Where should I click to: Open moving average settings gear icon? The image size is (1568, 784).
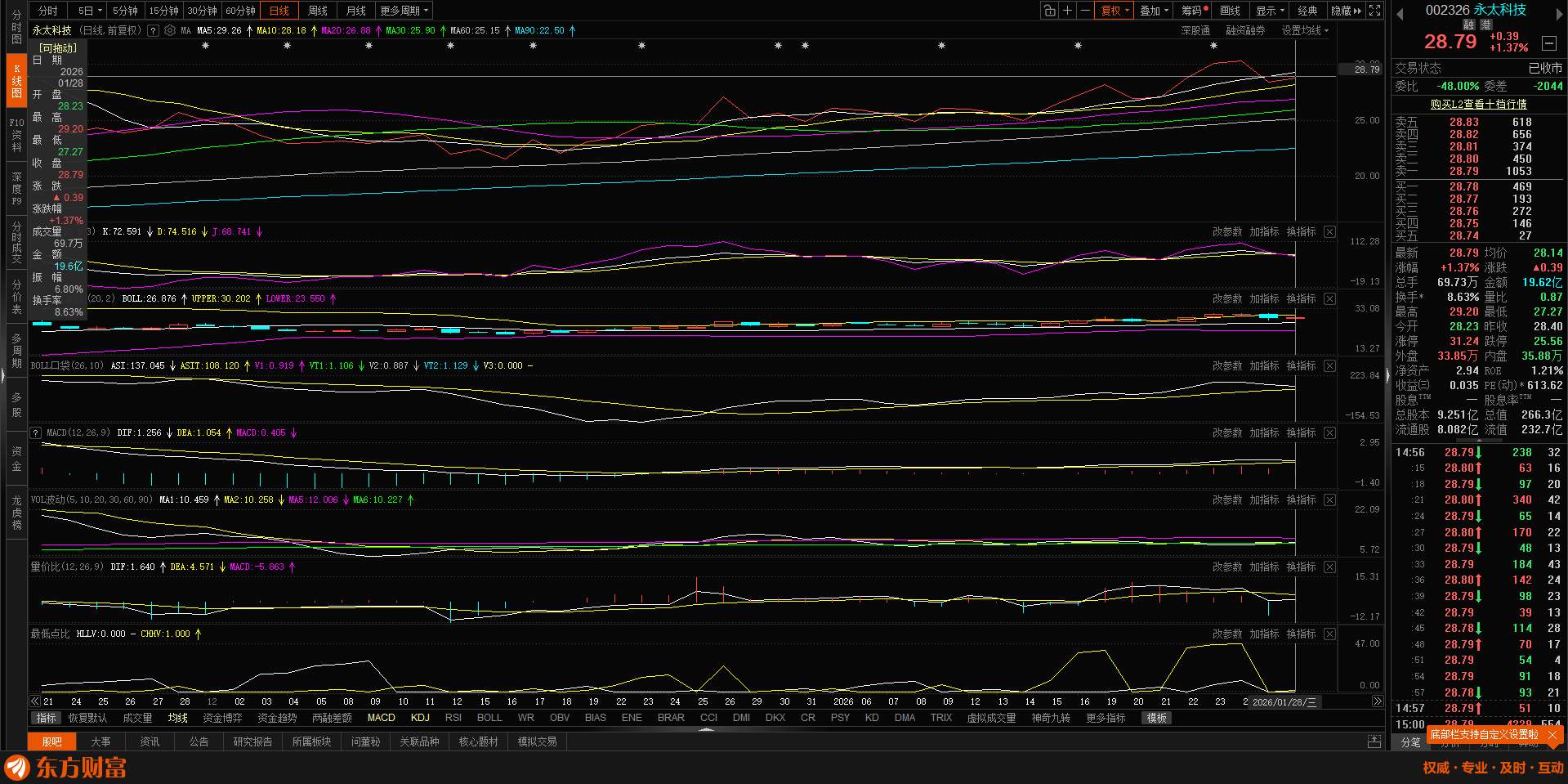click(170, 30)
